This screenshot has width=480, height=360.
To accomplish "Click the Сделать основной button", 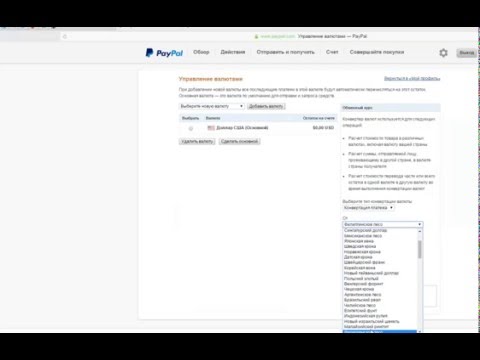I will point(239,141).
